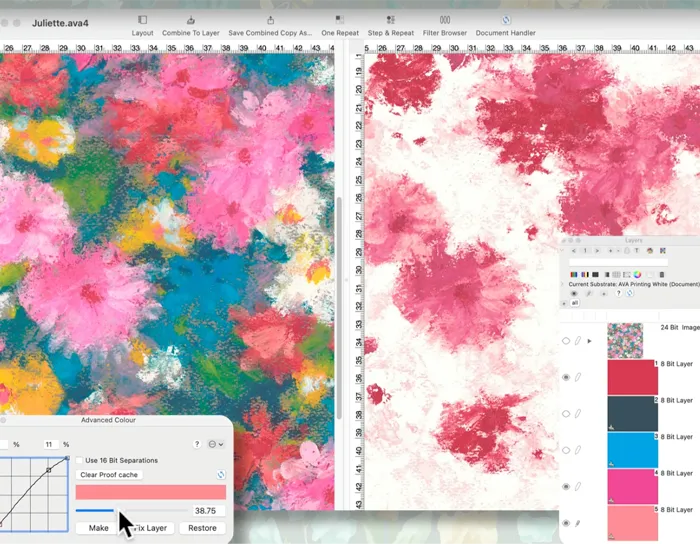
Task: Enable Use 16 Bit Separations checkbox
Action: [x=79, y=460]
